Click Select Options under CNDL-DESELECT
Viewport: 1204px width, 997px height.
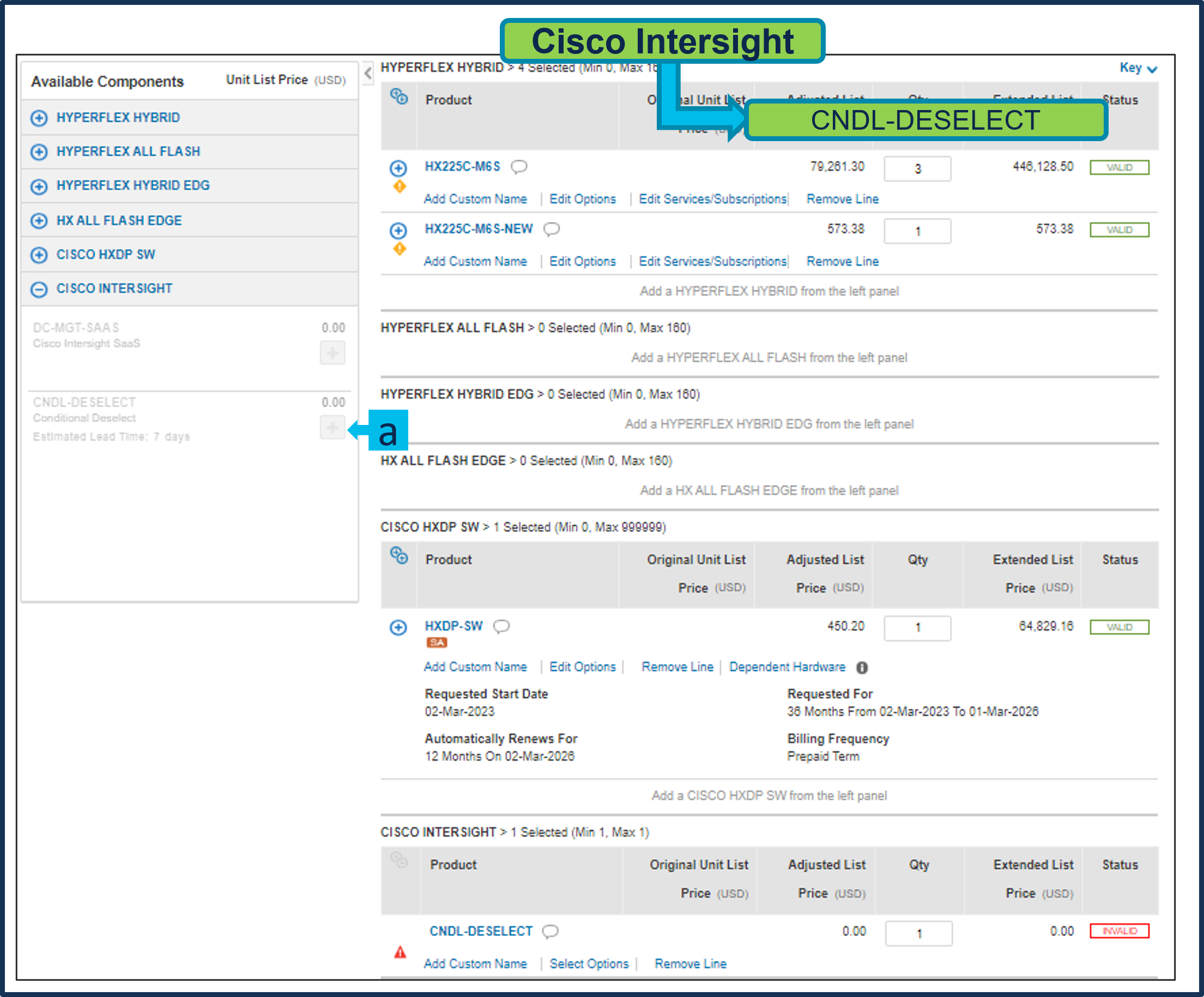[x=589, y=964]
